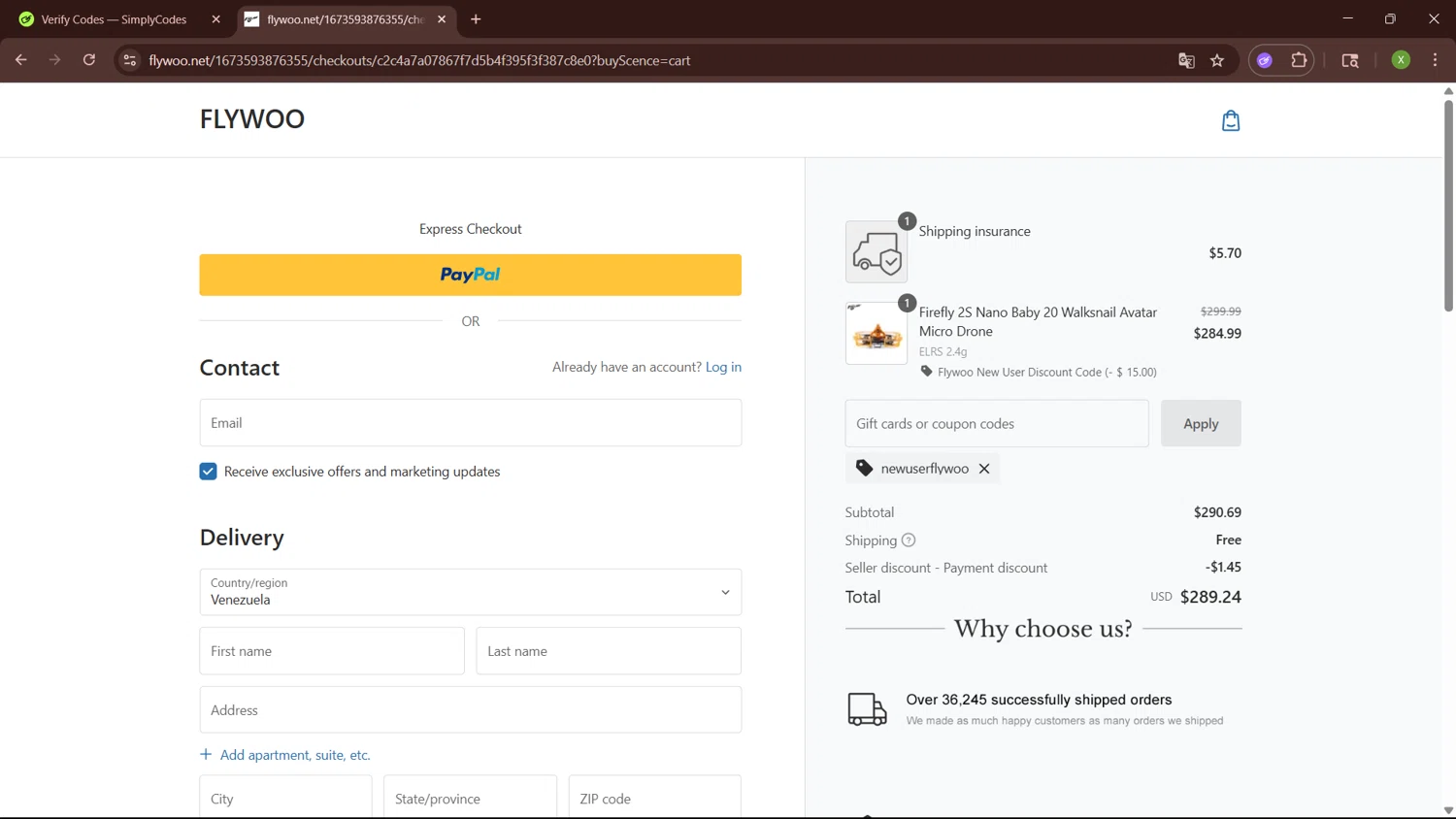Click the translate page icon
Viewport: 1456px width, 819px height.
(1186, 60)
